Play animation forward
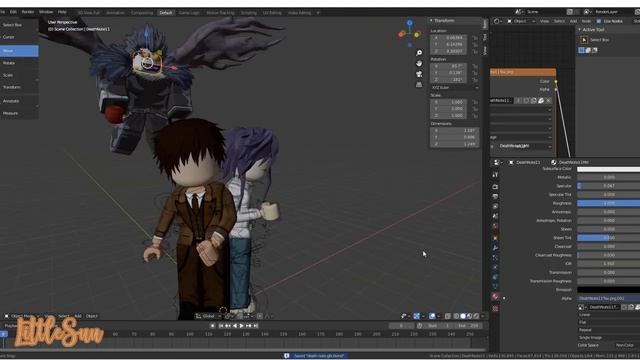Image resolution: width=640 pixels, height=360 pixels. (242, 326)
